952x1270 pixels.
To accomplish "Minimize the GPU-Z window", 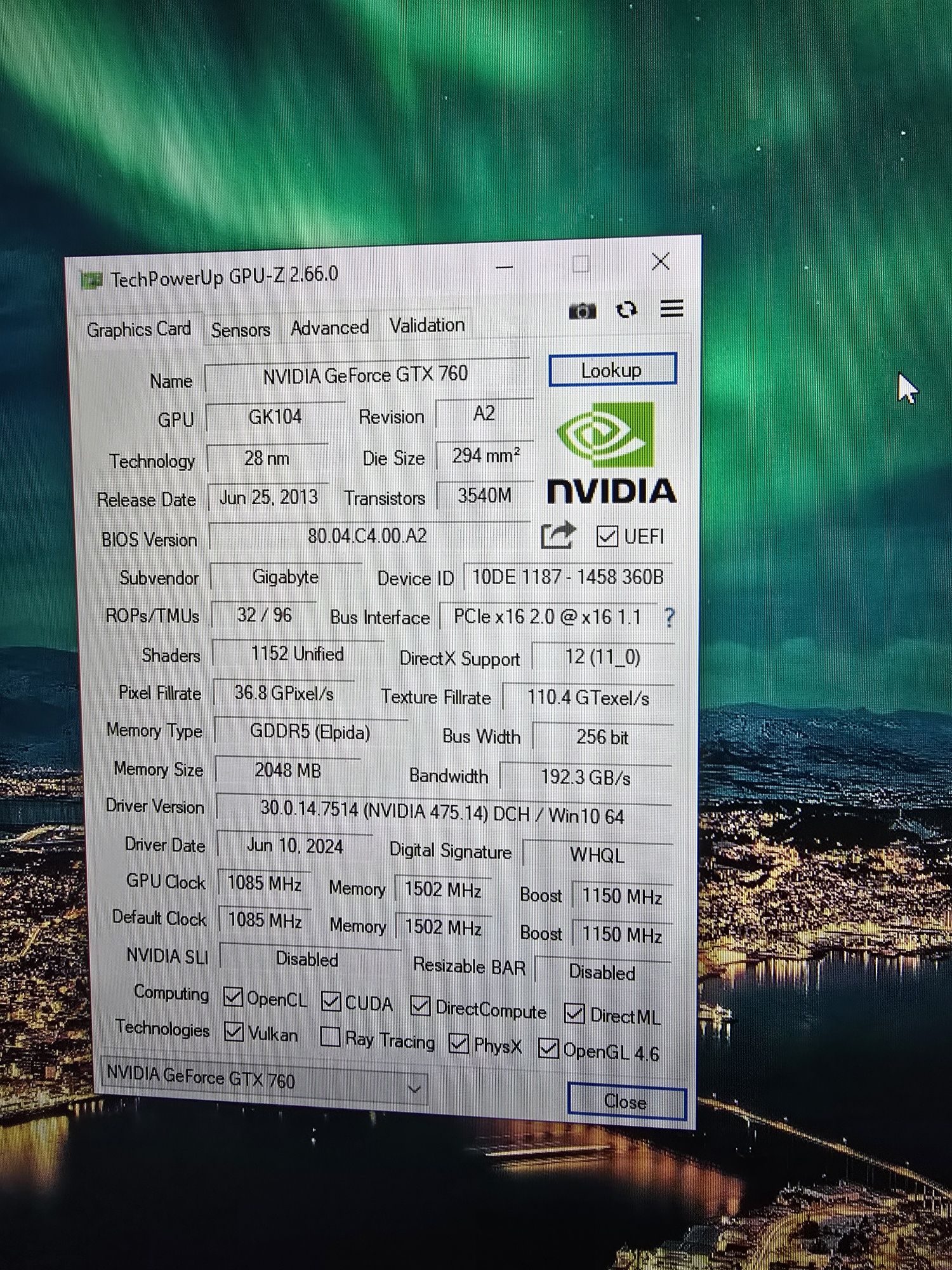I will [x=505, y=267].
